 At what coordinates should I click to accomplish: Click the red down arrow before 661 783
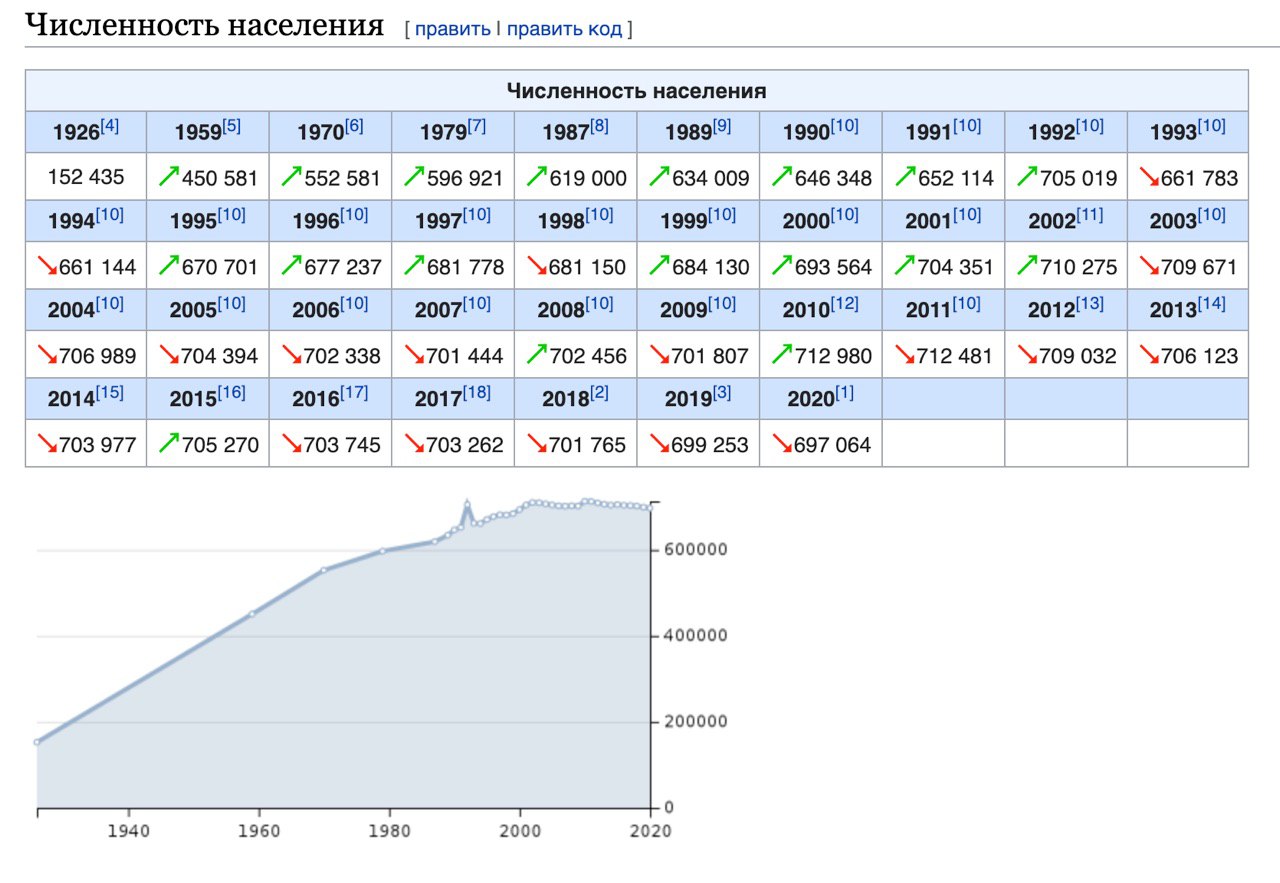1149,177
